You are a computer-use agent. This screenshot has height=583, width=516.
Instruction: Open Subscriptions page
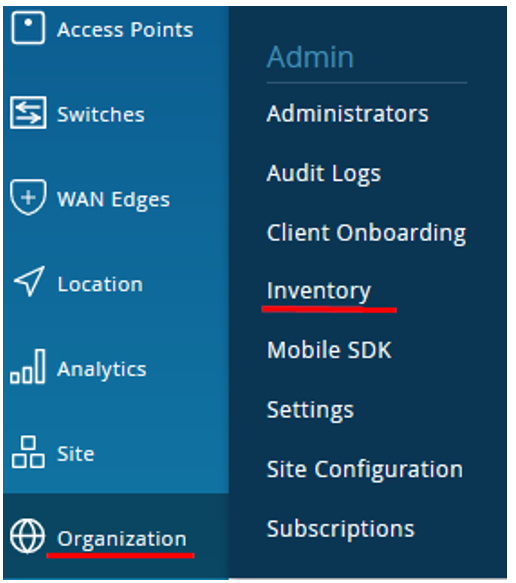click(341, 529)
